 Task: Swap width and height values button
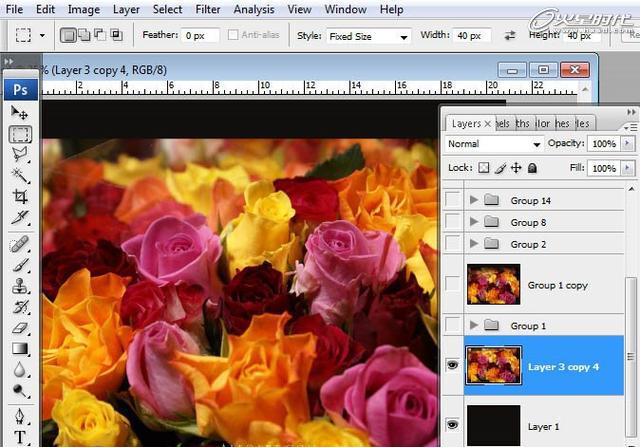(x=510, y=36)
